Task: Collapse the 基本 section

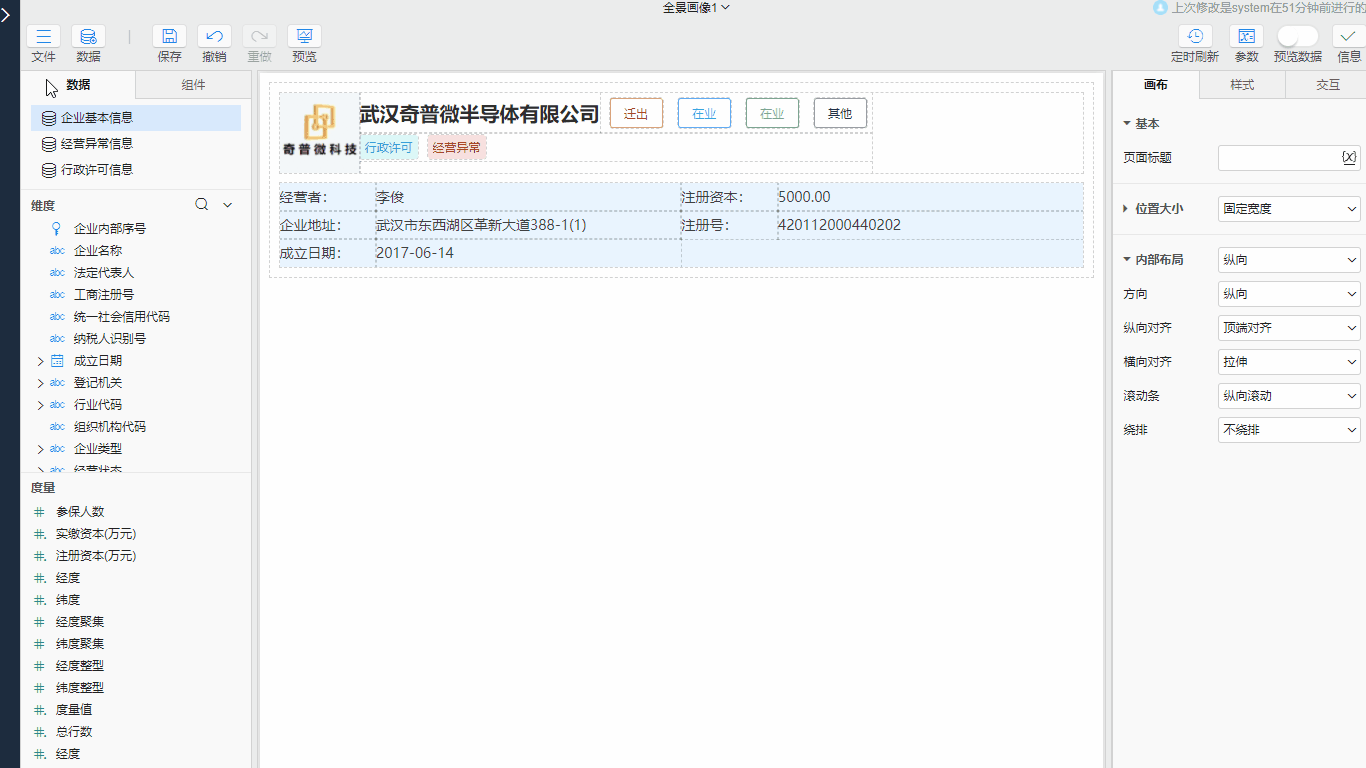Action: point(1127,124)
